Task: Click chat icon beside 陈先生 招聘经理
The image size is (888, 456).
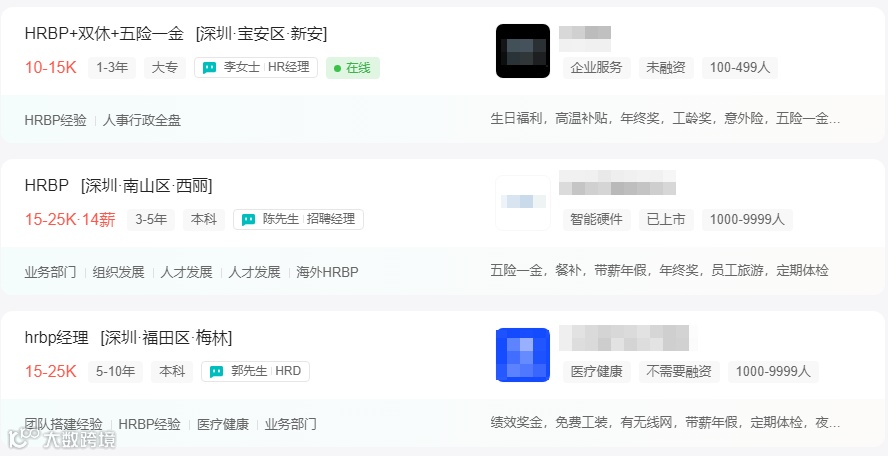Action: click(x=249, y=220)
